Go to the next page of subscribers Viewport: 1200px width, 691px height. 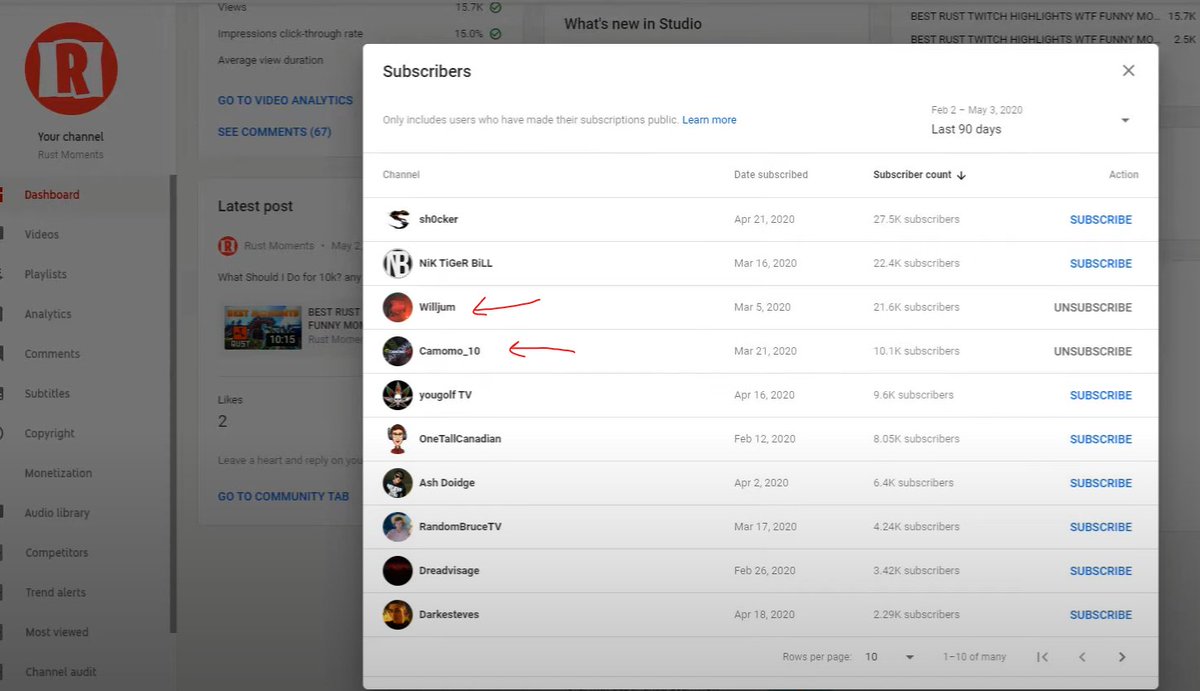(x=1121, y=656)
